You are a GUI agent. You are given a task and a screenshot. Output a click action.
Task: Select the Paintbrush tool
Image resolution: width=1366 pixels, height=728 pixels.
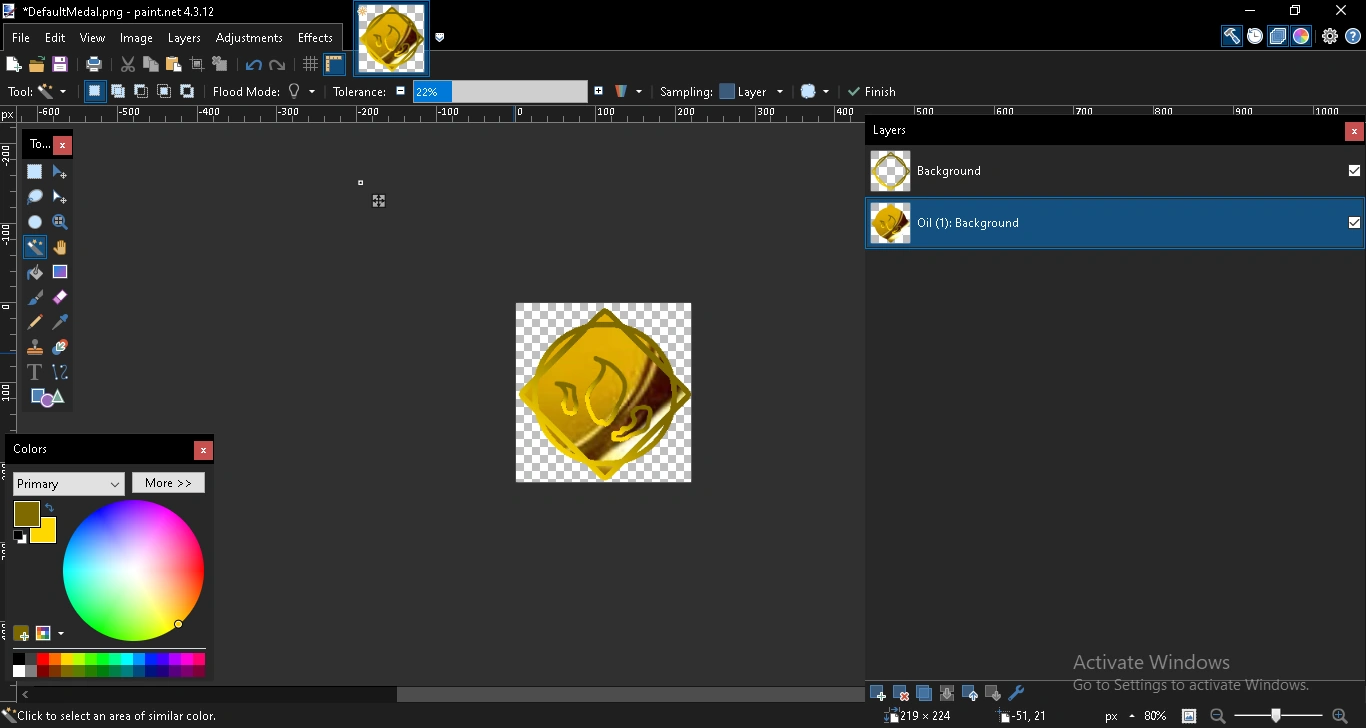[x=35, y=297]
